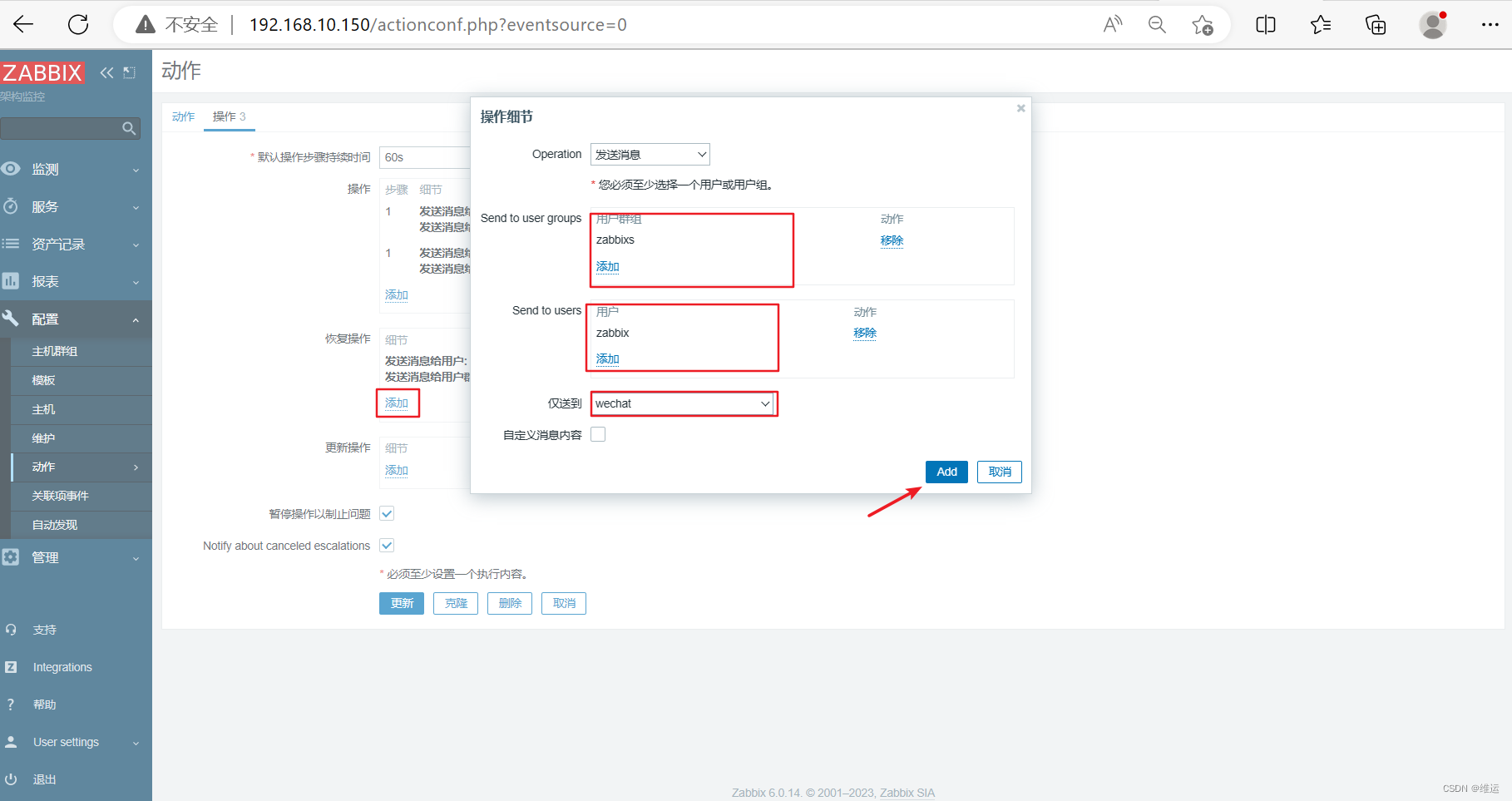
Task: Open the favorites list icon
Action: [x=1321, y=25]
